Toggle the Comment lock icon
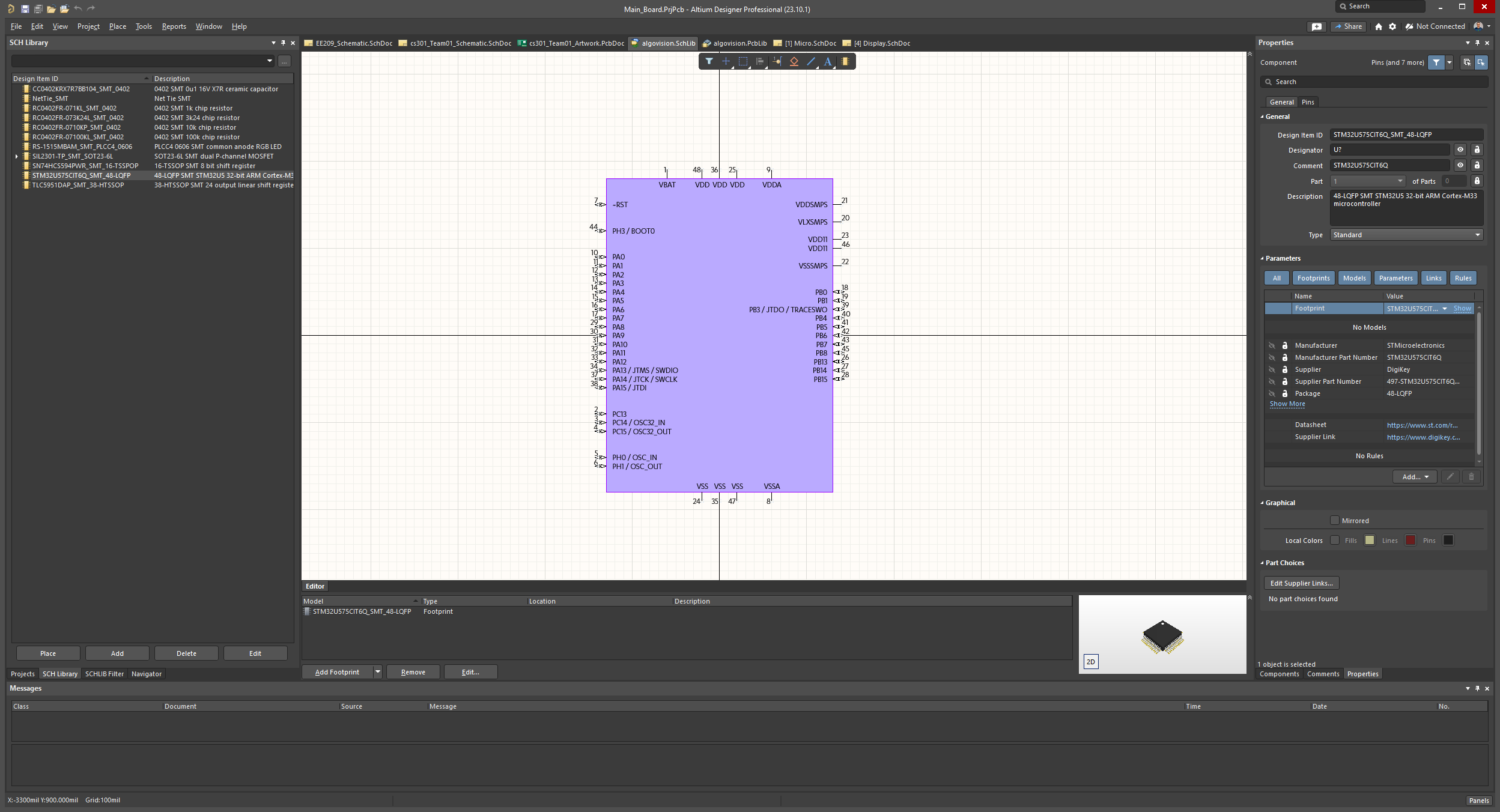 click(1477, 165)
